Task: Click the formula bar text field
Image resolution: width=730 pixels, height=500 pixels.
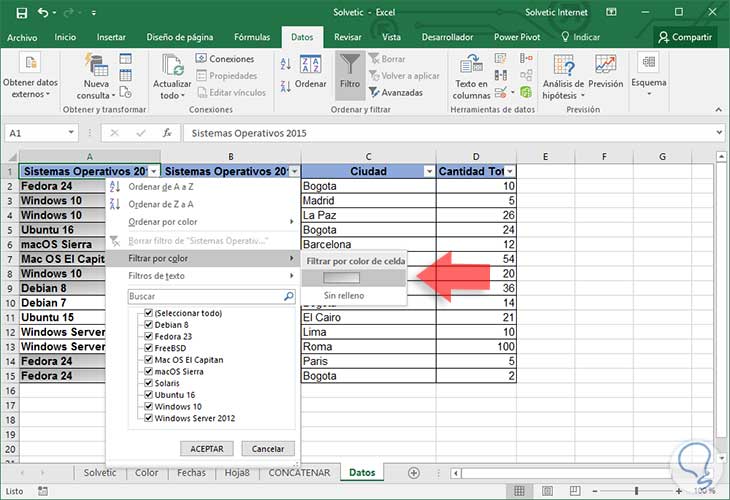Action: (449, 133)
